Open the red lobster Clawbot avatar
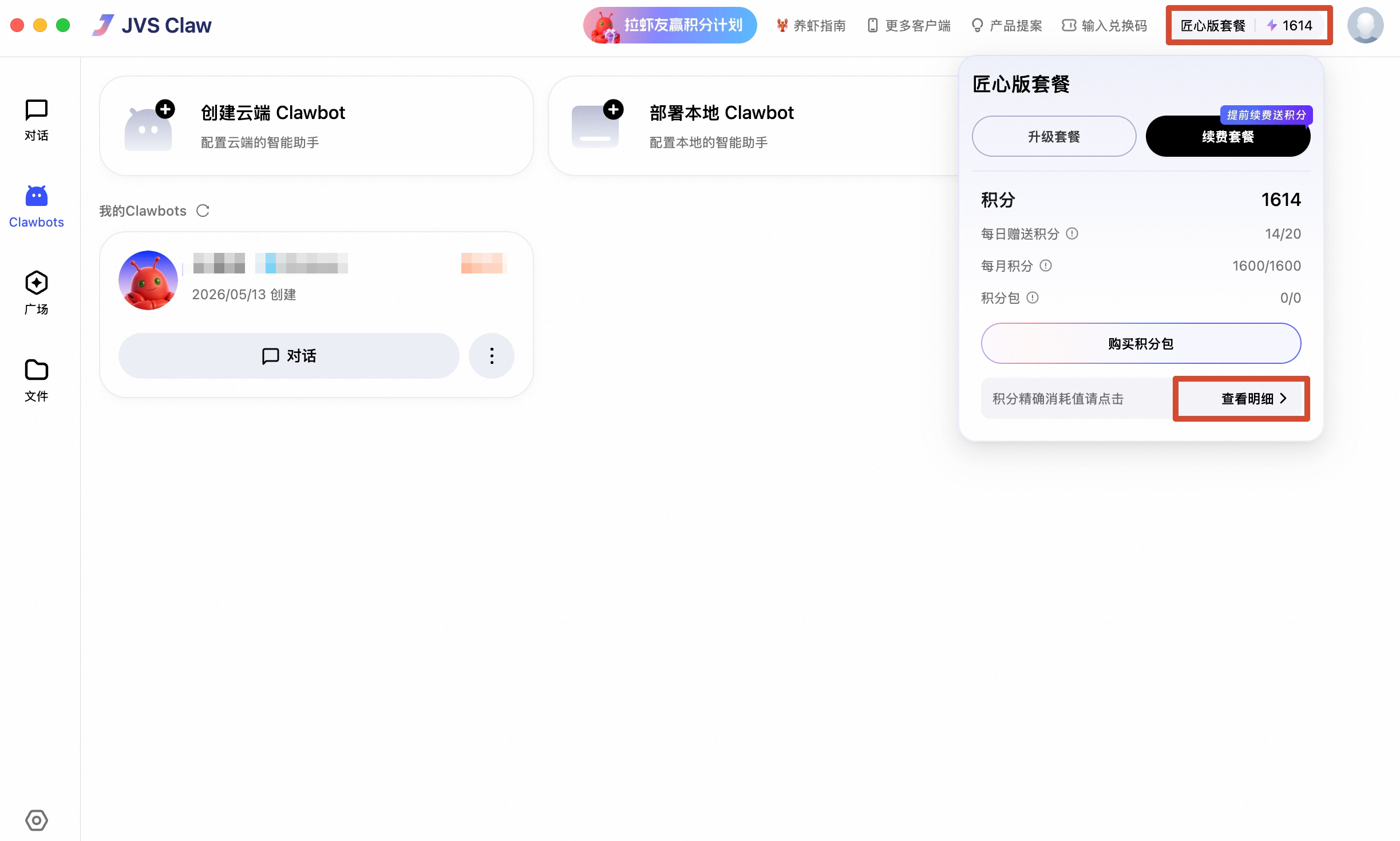1400x841 pixels. click(148, 280)
